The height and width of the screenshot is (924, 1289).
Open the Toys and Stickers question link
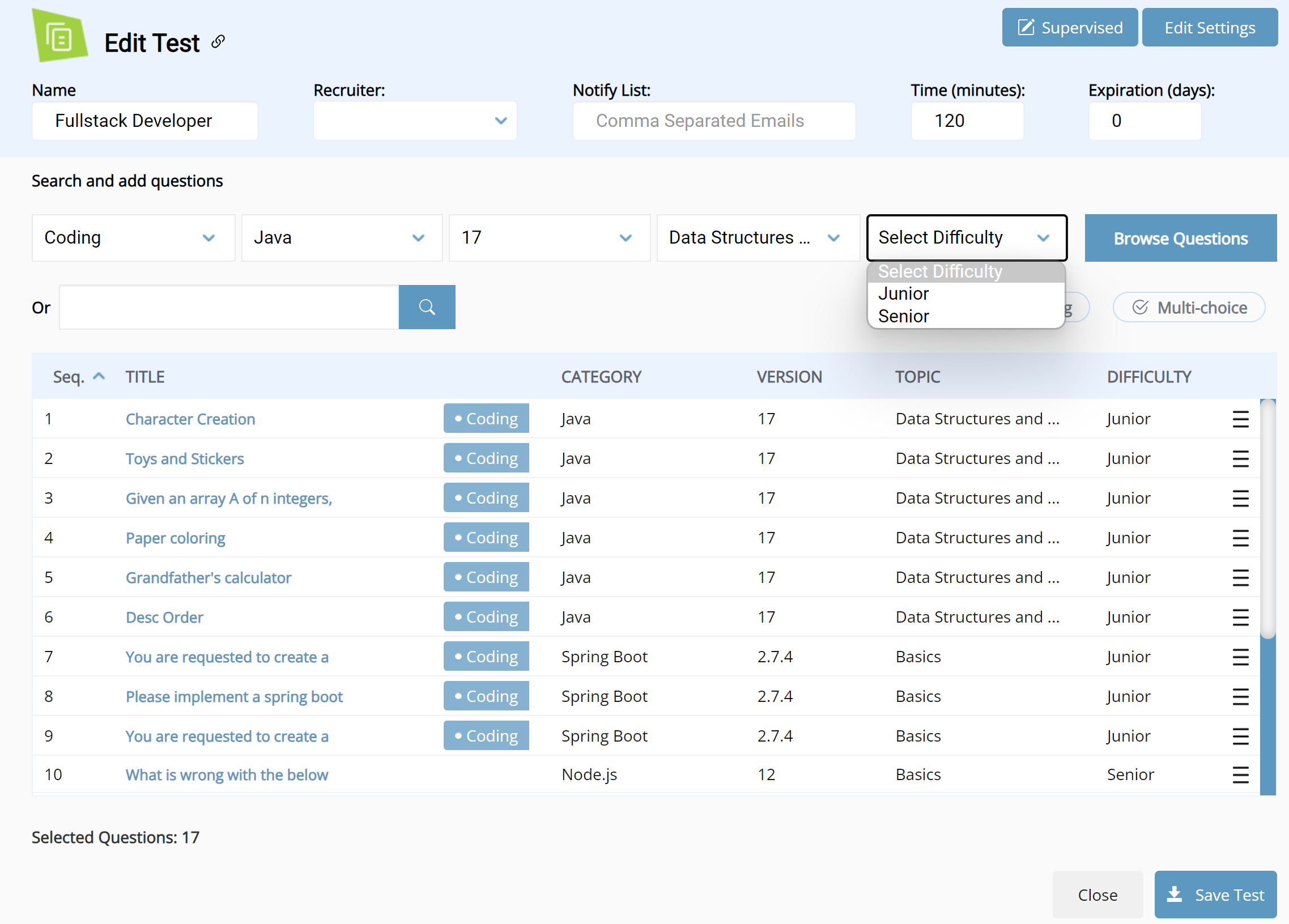point(185,458)
